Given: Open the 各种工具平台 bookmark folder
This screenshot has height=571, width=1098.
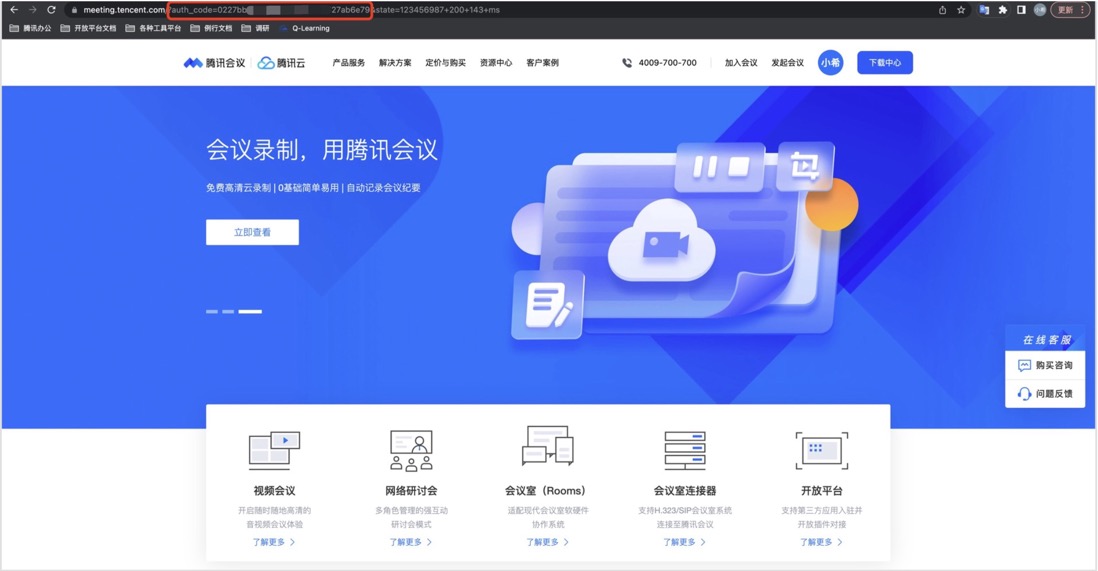Looking at the screenshot, I should pos(153,28).
